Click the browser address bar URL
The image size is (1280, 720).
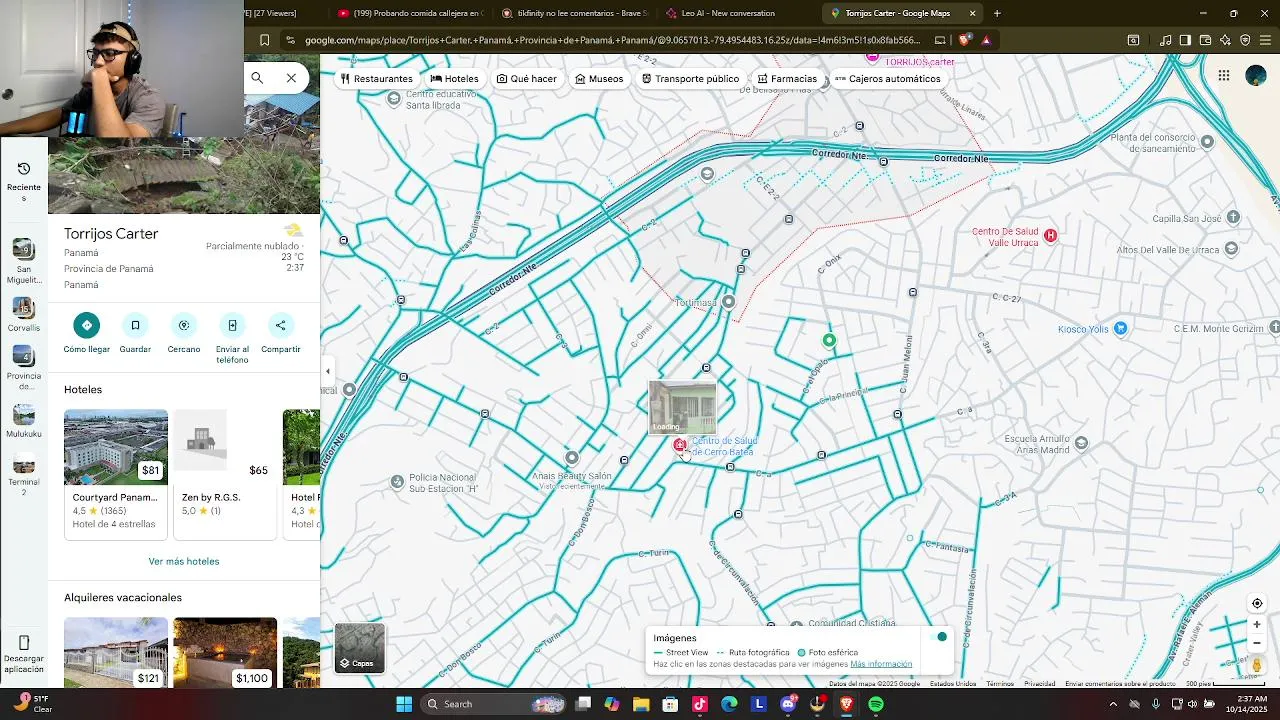(x=612, y=40)
